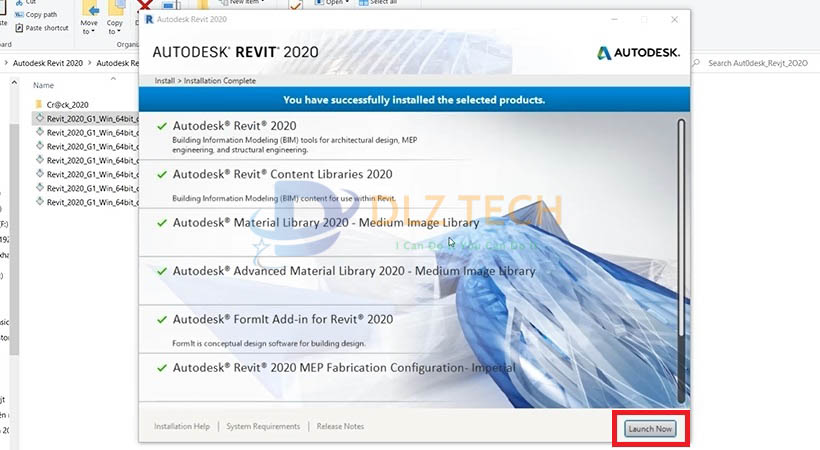Click the installer product list scrollbar
The height and width of the screenshot is (450, 820).
[x=681, y=261]
